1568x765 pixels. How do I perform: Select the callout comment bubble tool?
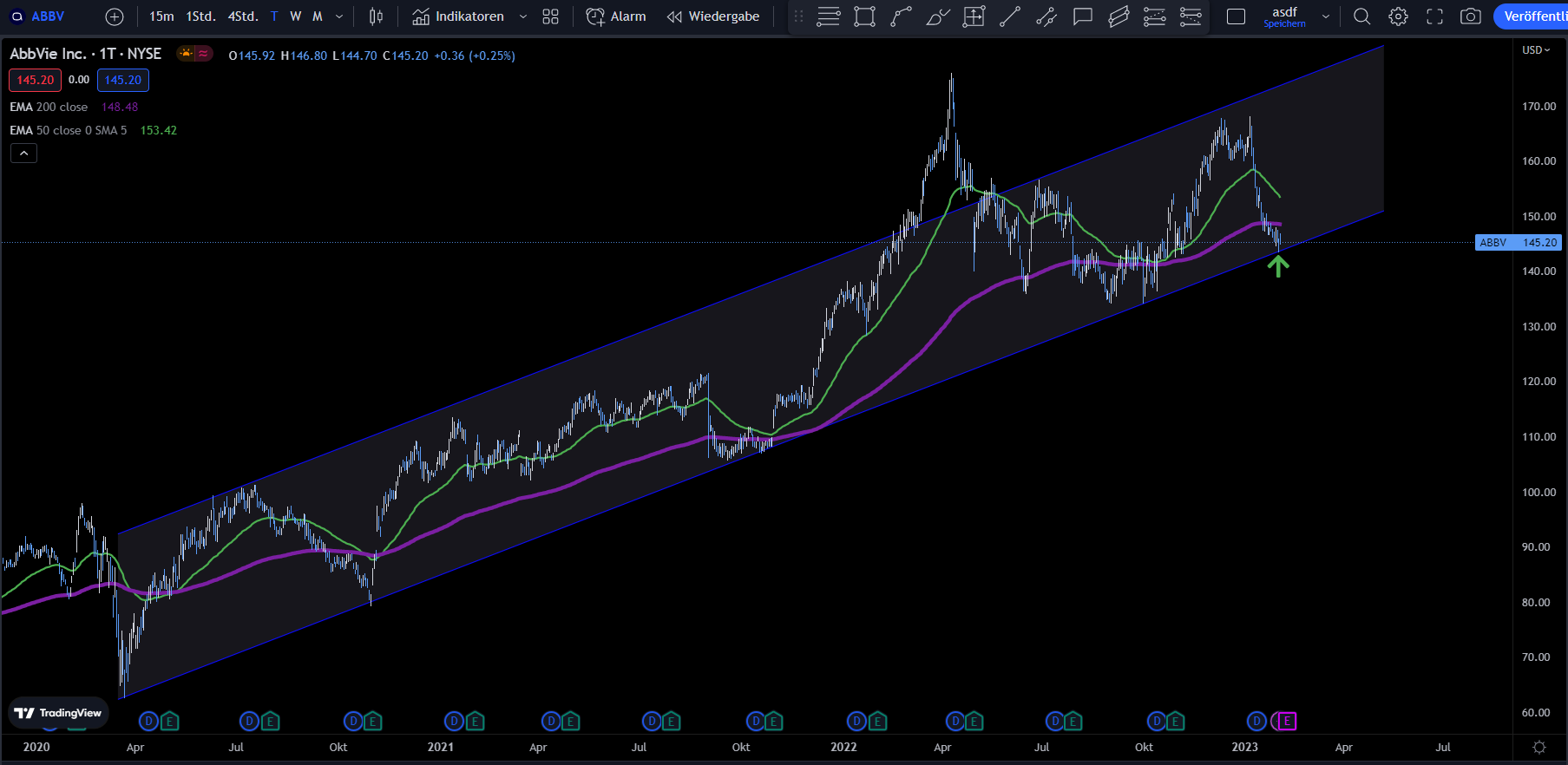(x=1083, y=16)
